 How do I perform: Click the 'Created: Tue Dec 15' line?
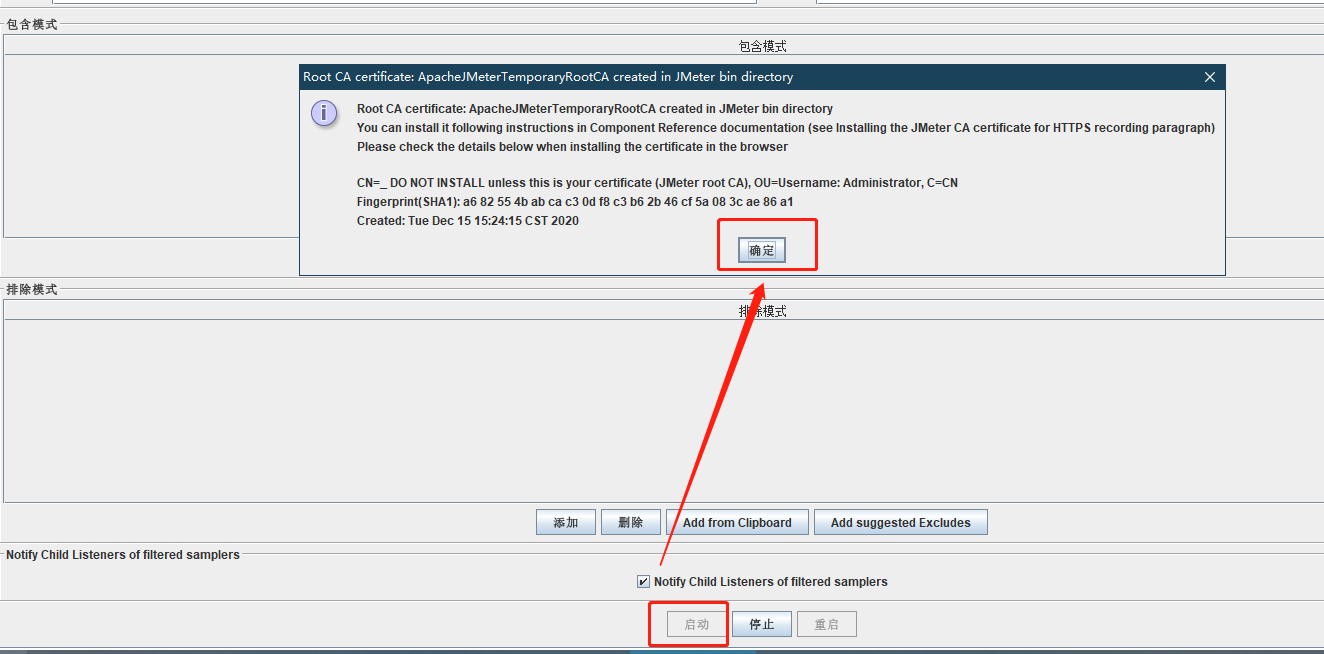468,221
